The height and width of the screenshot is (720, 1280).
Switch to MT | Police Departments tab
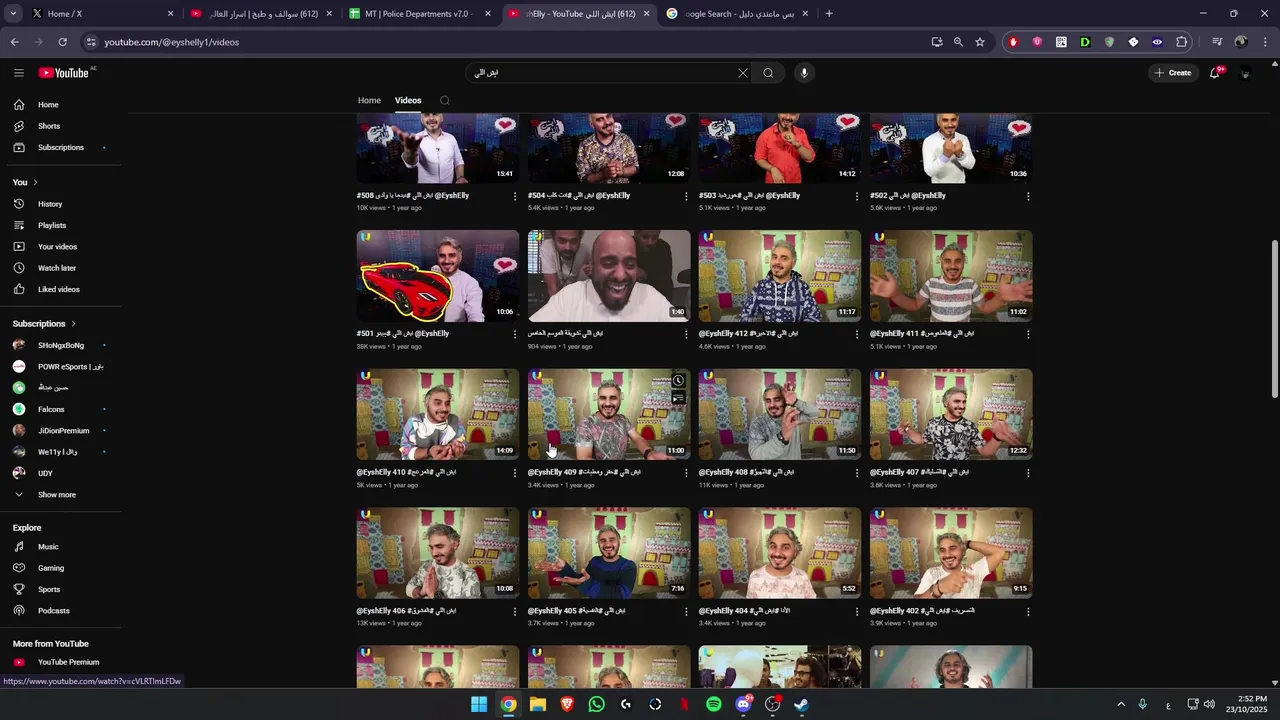coord(419,14)
